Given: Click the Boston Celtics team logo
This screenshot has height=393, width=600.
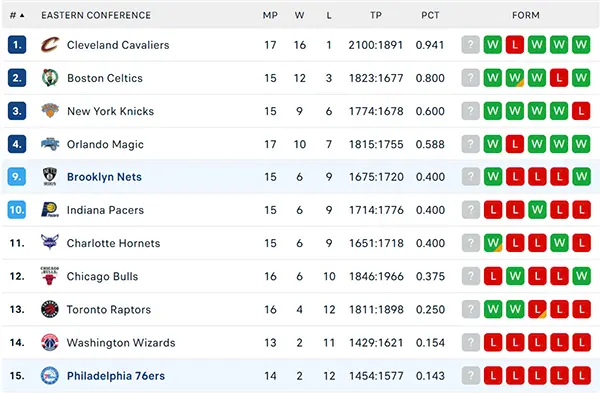Looking at the screenshot, I should 50,78.
